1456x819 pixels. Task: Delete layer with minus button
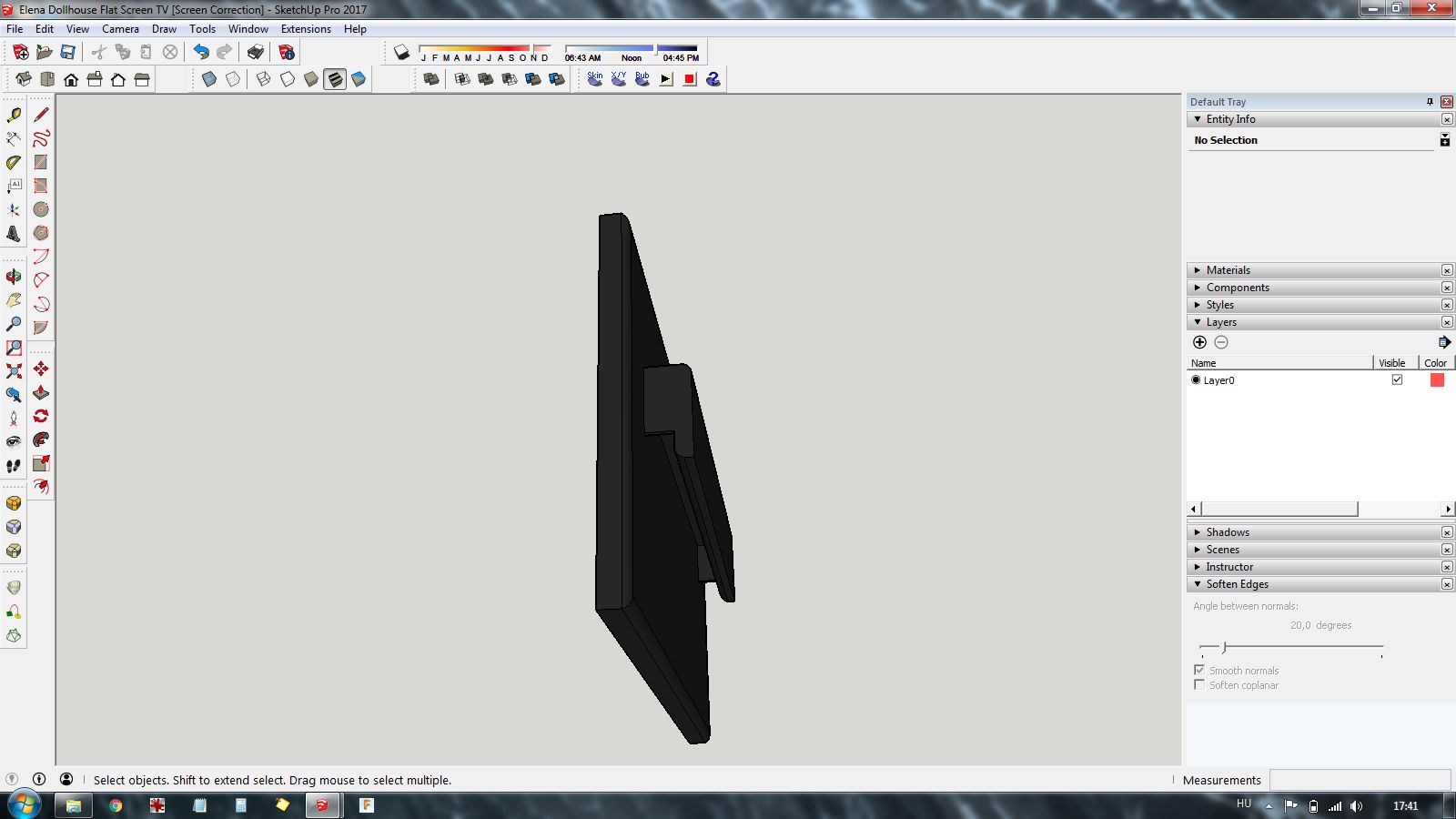(x=1221, y=342)
